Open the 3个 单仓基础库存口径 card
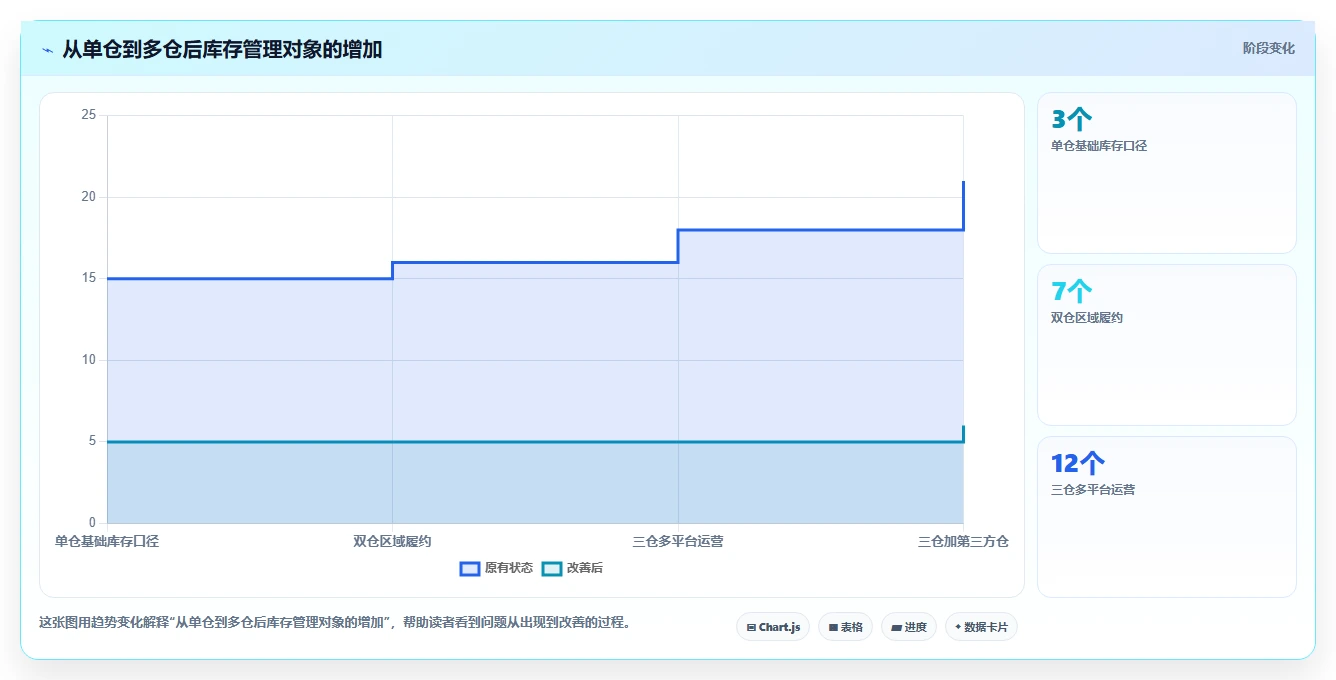This screenshot has width=1336, height=680. (x=1167, y=173)
